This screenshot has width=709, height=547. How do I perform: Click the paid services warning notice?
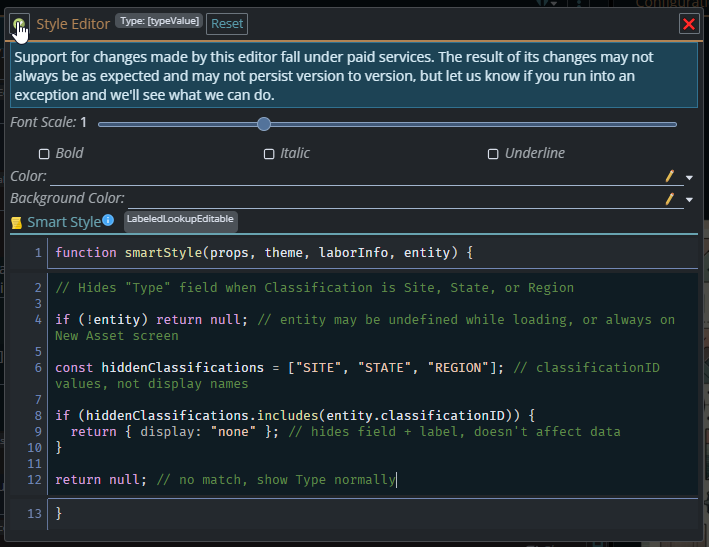click(x=354, y=75)
